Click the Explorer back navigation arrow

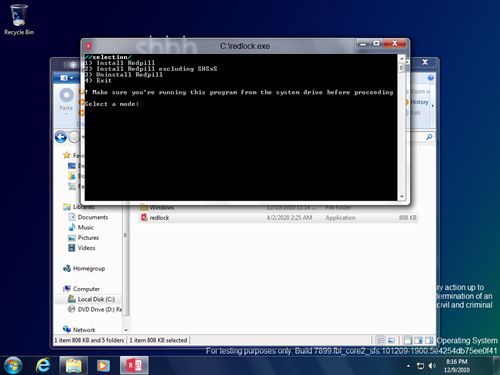61,137
